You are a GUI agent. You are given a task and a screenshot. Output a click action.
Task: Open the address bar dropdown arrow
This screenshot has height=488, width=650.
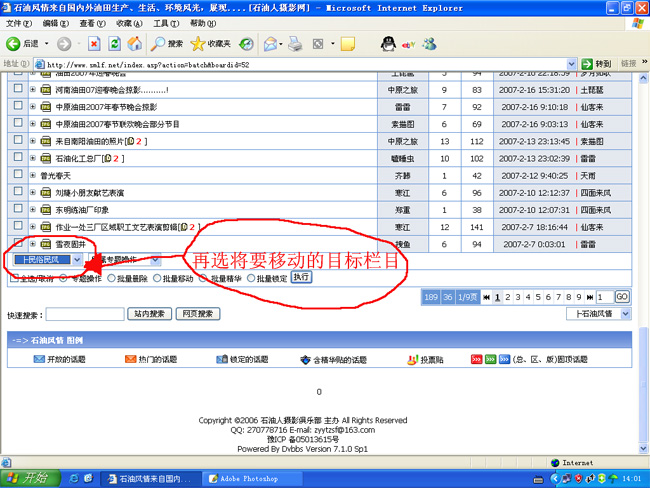click(571, 64)
